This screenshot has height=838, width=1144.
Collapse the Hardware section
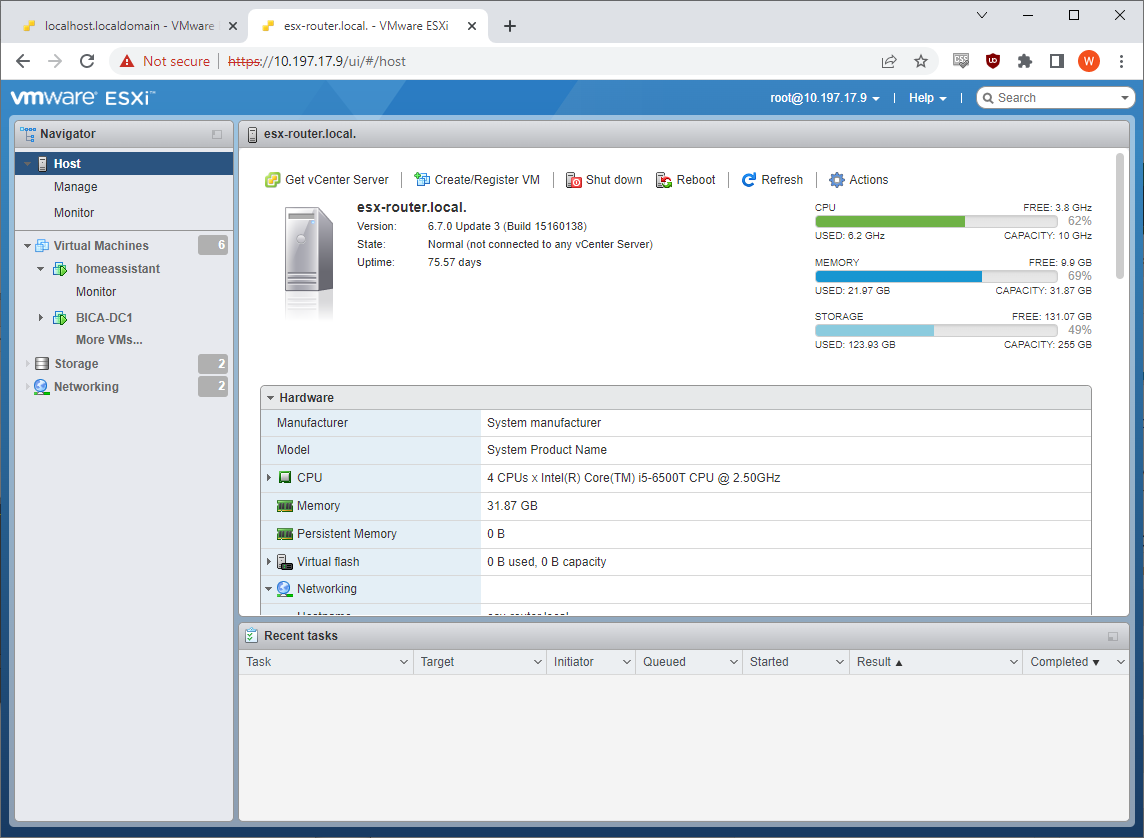tap(270, 398)
